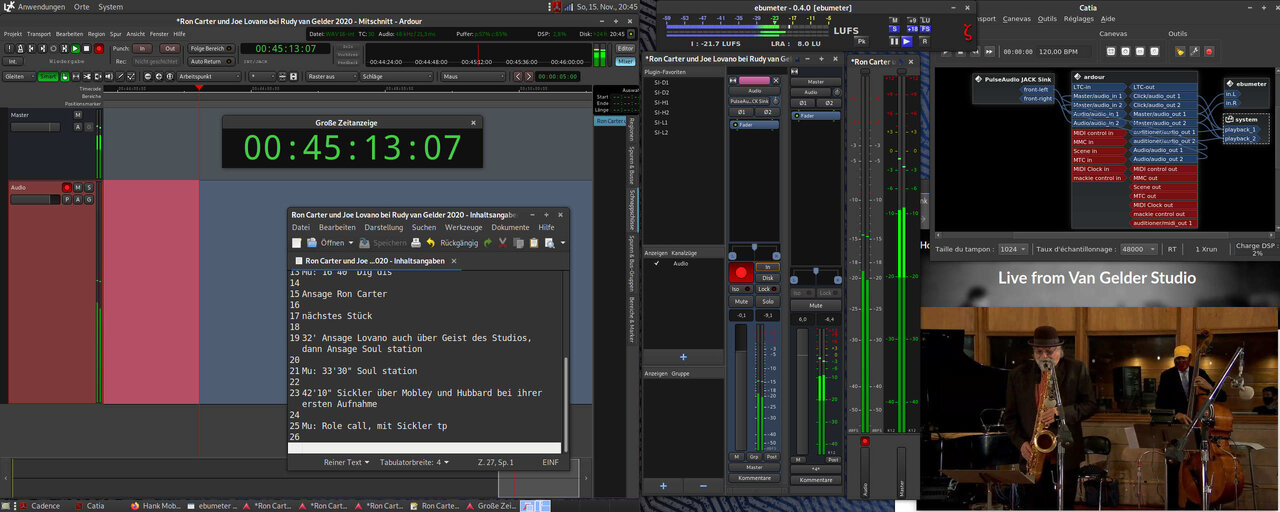Enable Punch Out in Ardour
1280x512 pixels.
170,48
